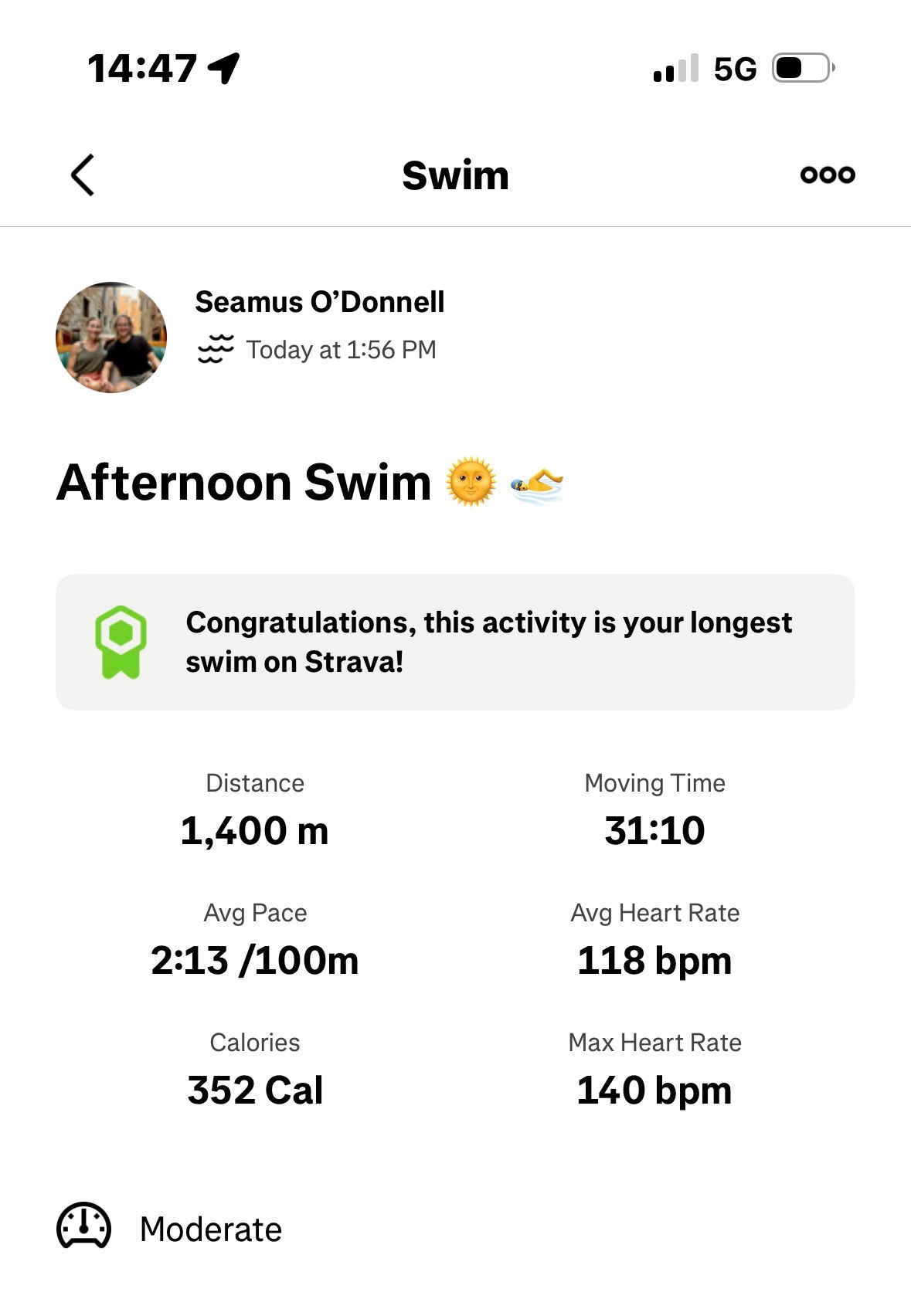Screen dimensions: 911x1316
Task: Tap the Calories 352 Cal stat
Action: [255, 1090]
